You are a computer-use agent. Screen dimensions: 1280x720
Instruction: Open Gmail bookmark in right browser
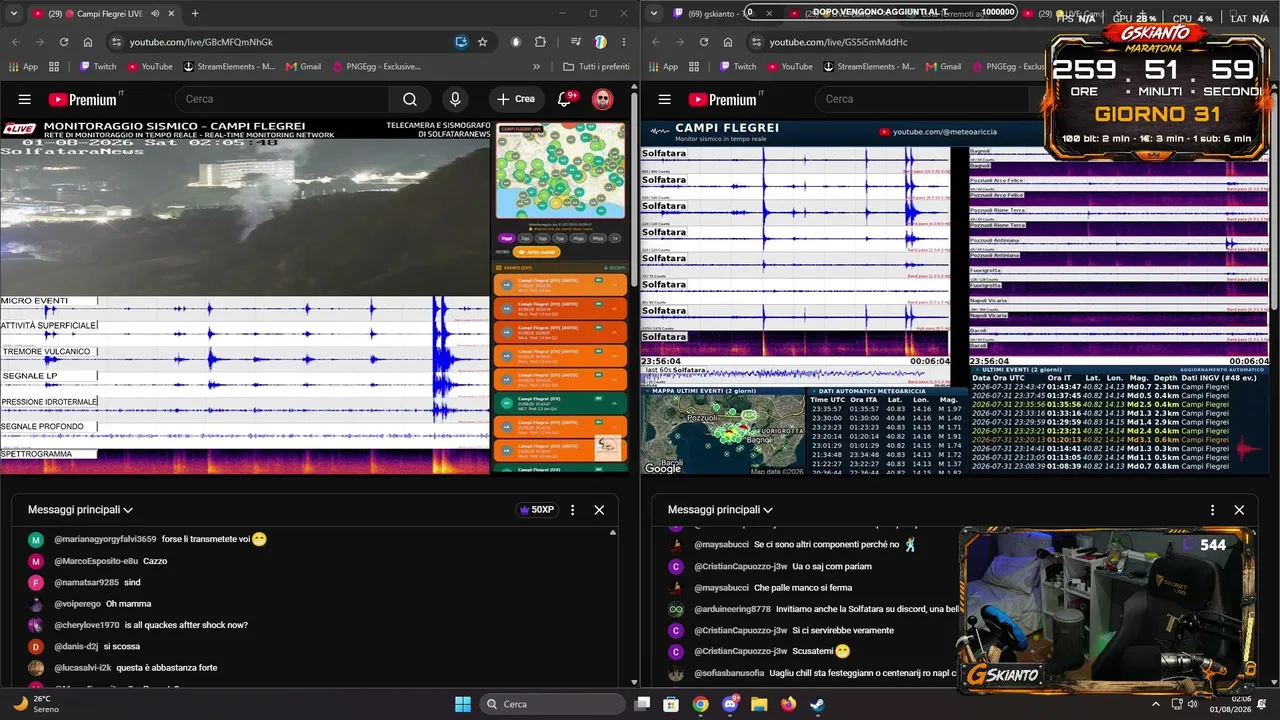click(943, 67)
